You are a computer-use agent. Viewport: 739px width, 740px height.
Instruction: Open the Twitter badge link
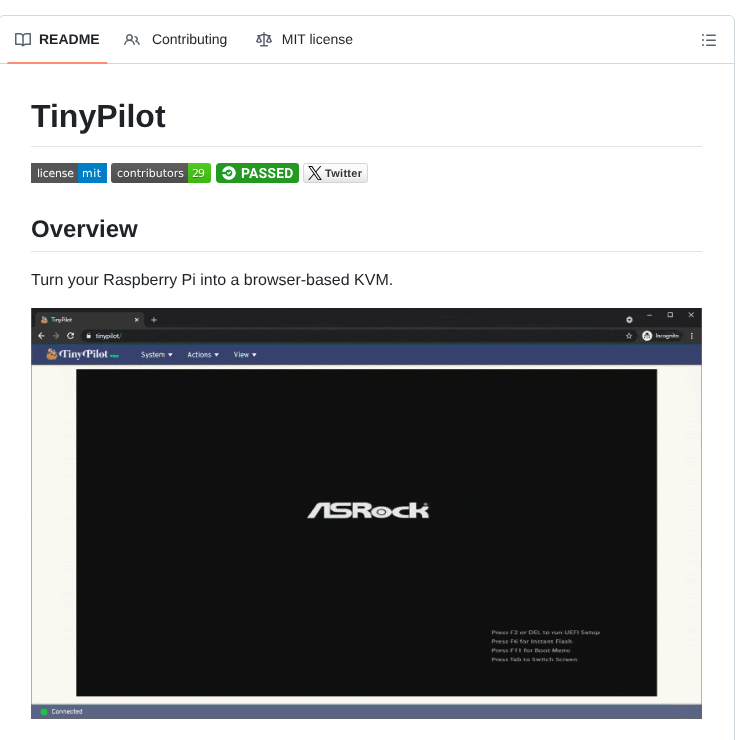[x=335, y=173]
